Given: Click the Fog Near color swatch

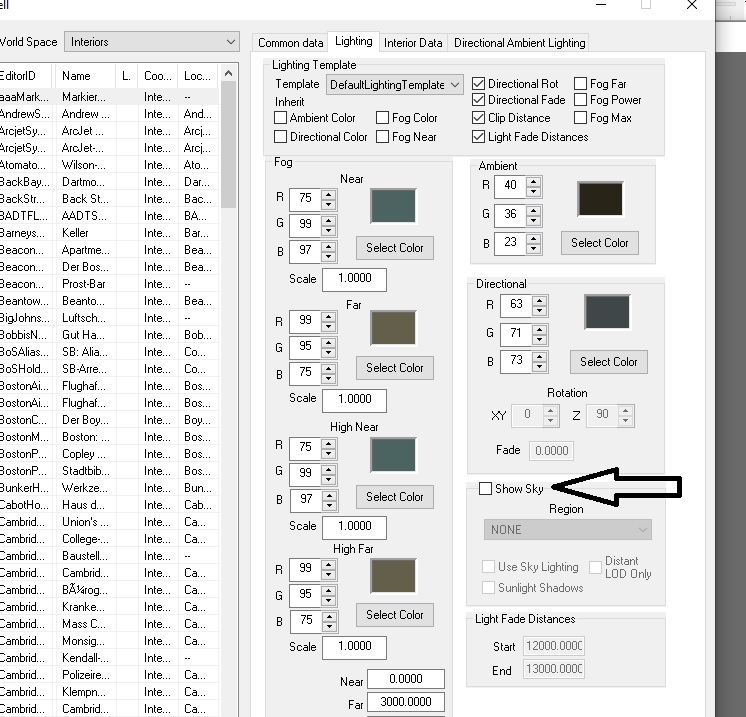Looking at the screenshot, I should 393,205.
